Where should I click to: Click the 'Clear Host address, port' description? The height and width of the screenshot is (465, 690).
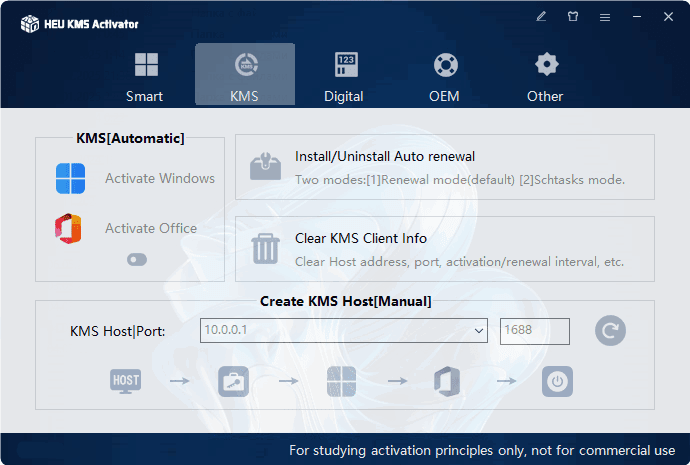tap(459, 262)
